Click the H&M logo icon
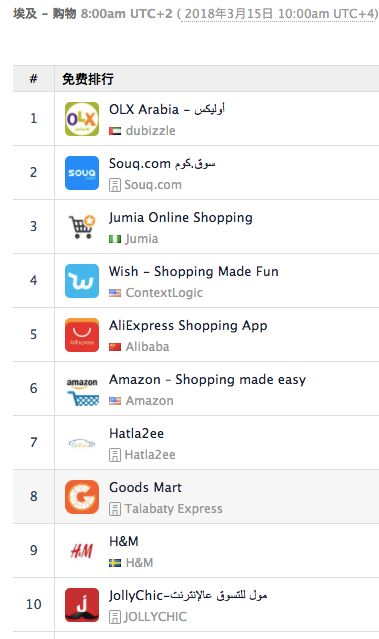 (x=82, y=551)
